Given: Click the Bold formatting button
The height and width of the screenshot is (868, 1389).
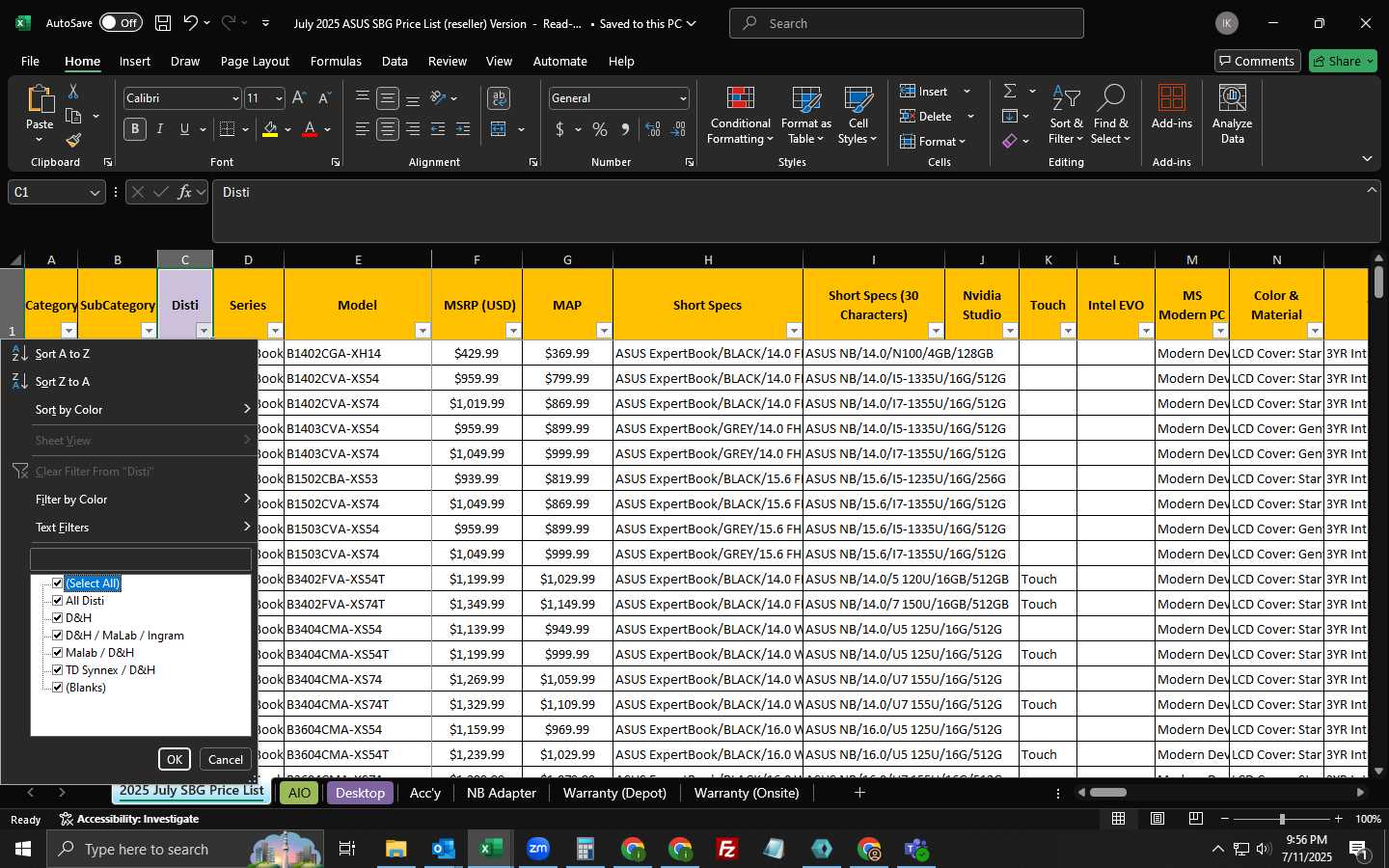Looking at the screenshot, I should pos(135,129).
